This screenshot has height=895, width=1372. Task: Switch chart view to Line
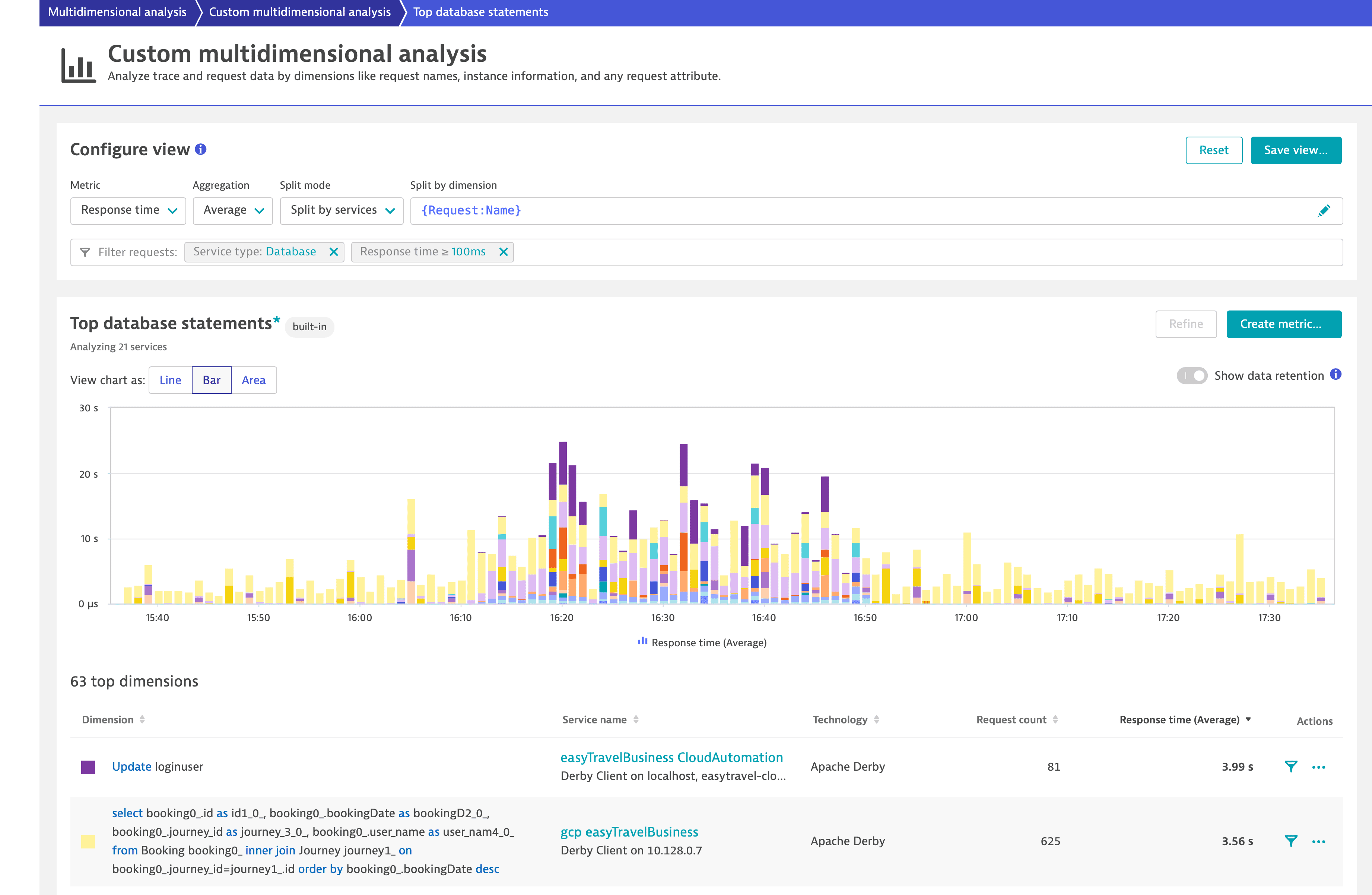tap(170, 380)
